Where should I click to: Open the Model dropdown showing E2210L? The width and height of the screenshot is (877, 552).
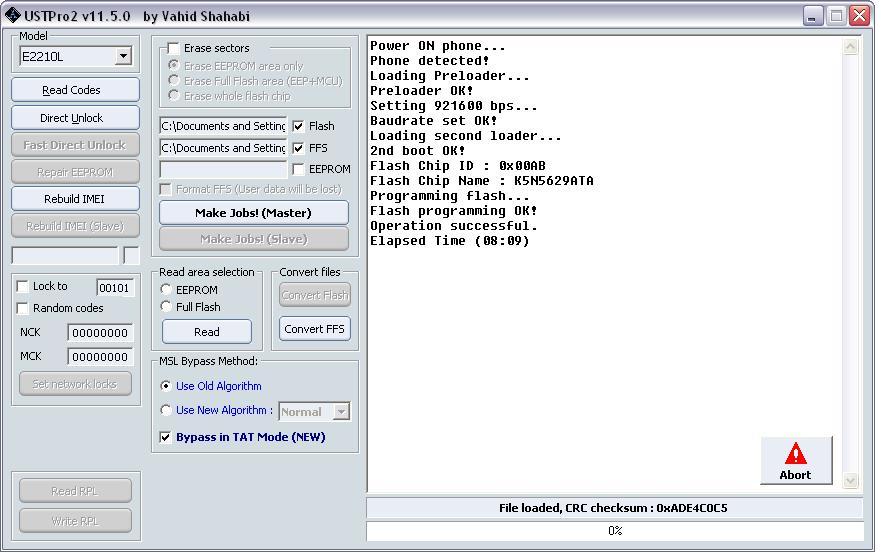[124, 56]
